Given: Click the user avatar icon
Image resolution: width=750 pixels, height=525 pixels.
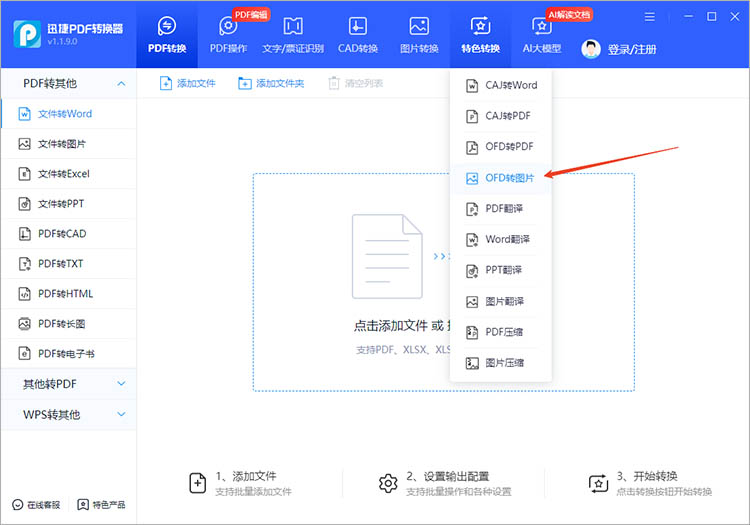Looking at the screenshot, I should pyautogui.click(x=591, y=49).
